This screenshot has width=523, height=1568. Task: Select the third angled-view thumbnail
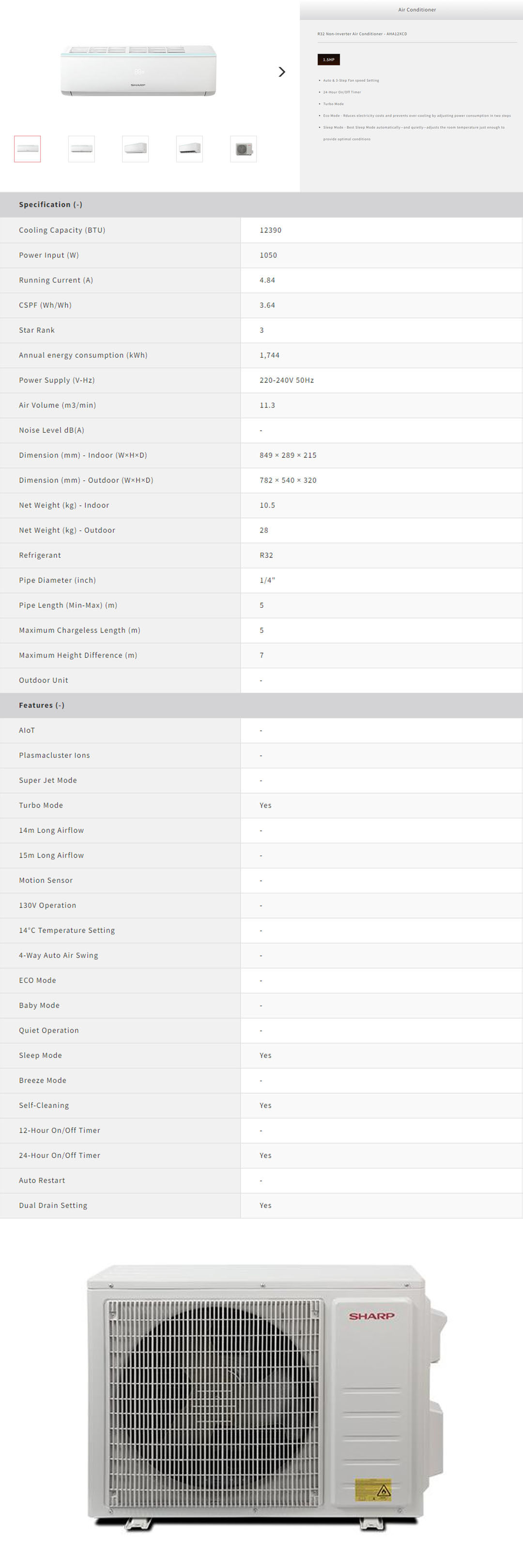tap(135, 149)
